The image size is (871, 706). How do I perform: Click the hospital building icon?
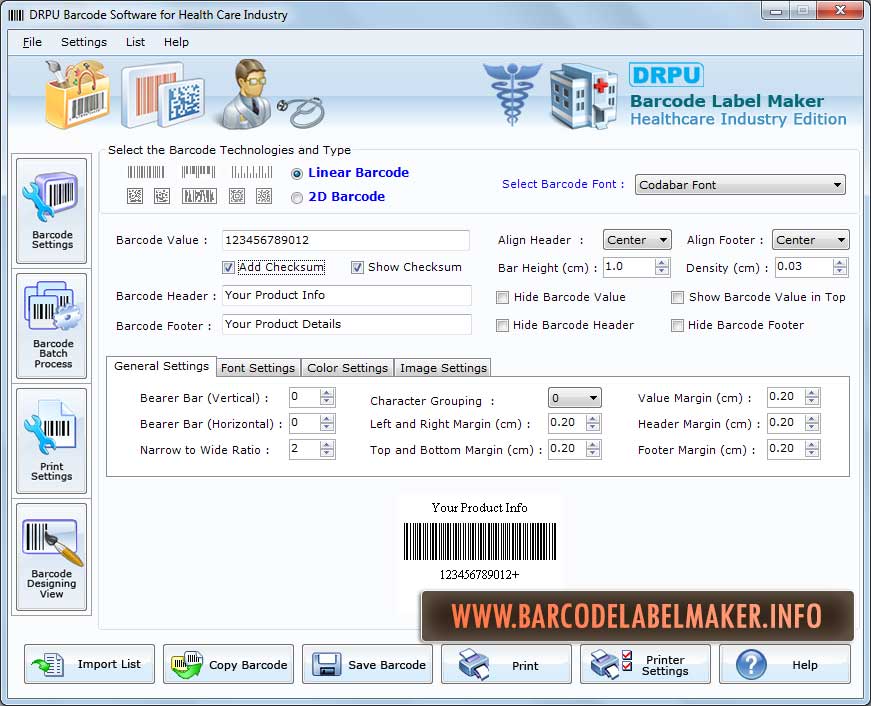pyautogui.click(x=584, y=96)
